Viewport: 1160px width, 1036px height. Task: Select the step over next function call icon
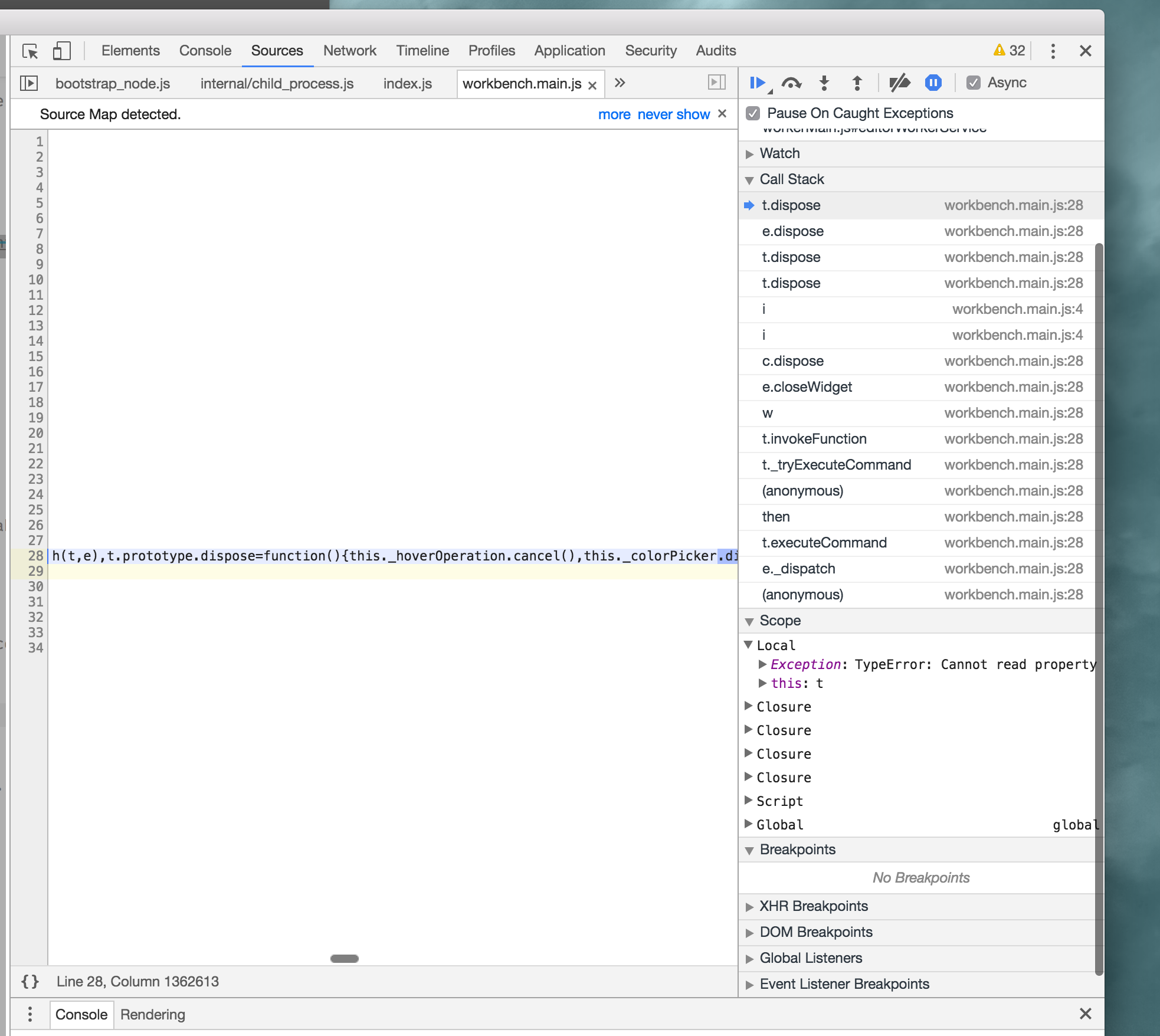792,83
